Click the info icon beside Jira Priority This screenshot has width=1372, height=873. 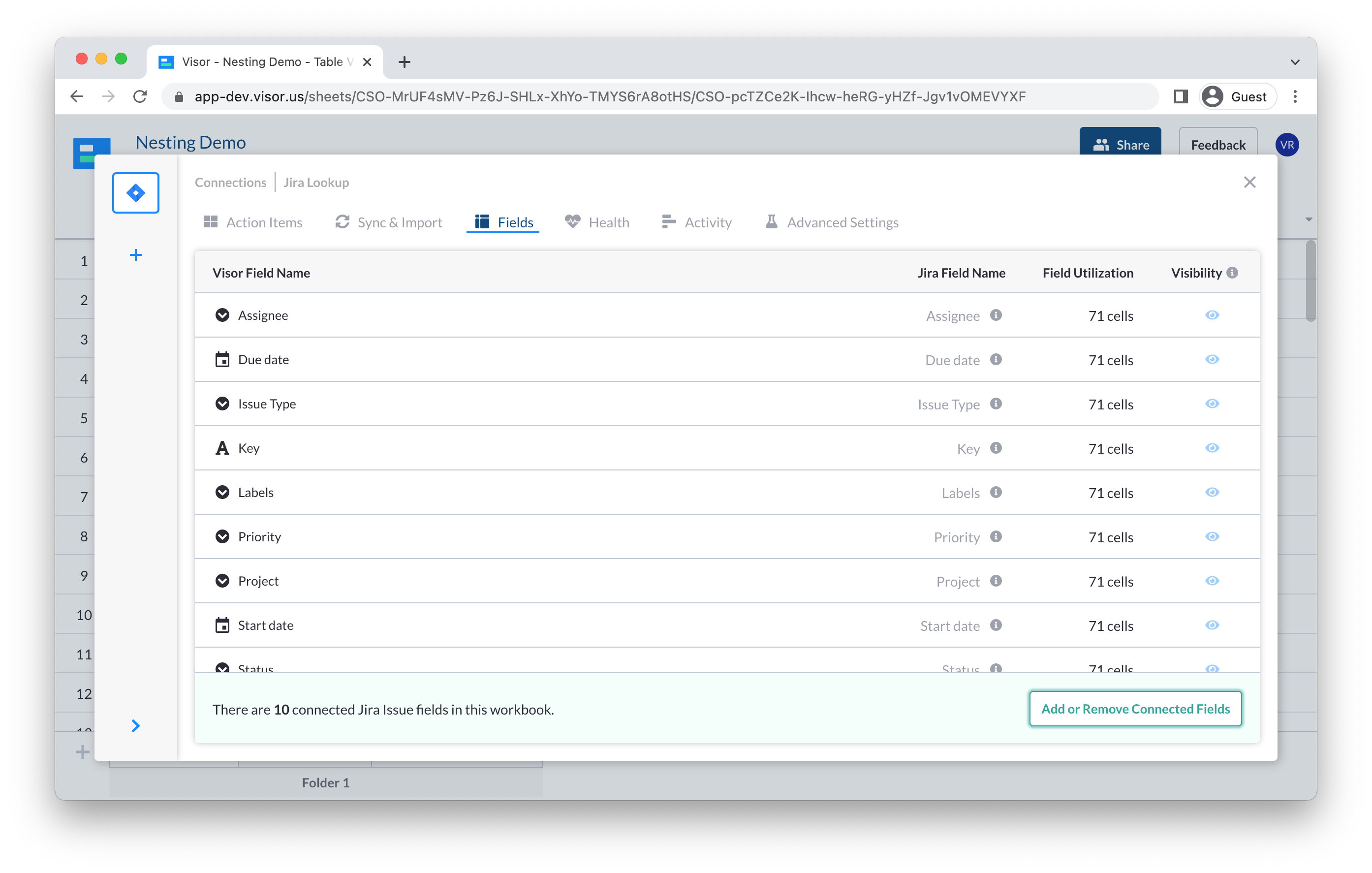[996, 537]
